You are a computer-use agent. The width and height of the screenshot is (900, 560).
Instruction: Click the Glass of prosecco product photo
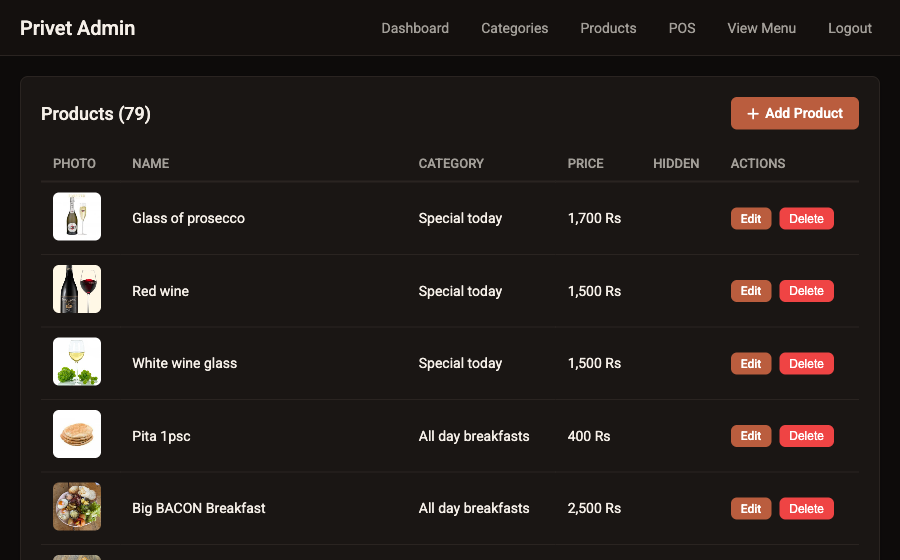click(x=77, y=217)
